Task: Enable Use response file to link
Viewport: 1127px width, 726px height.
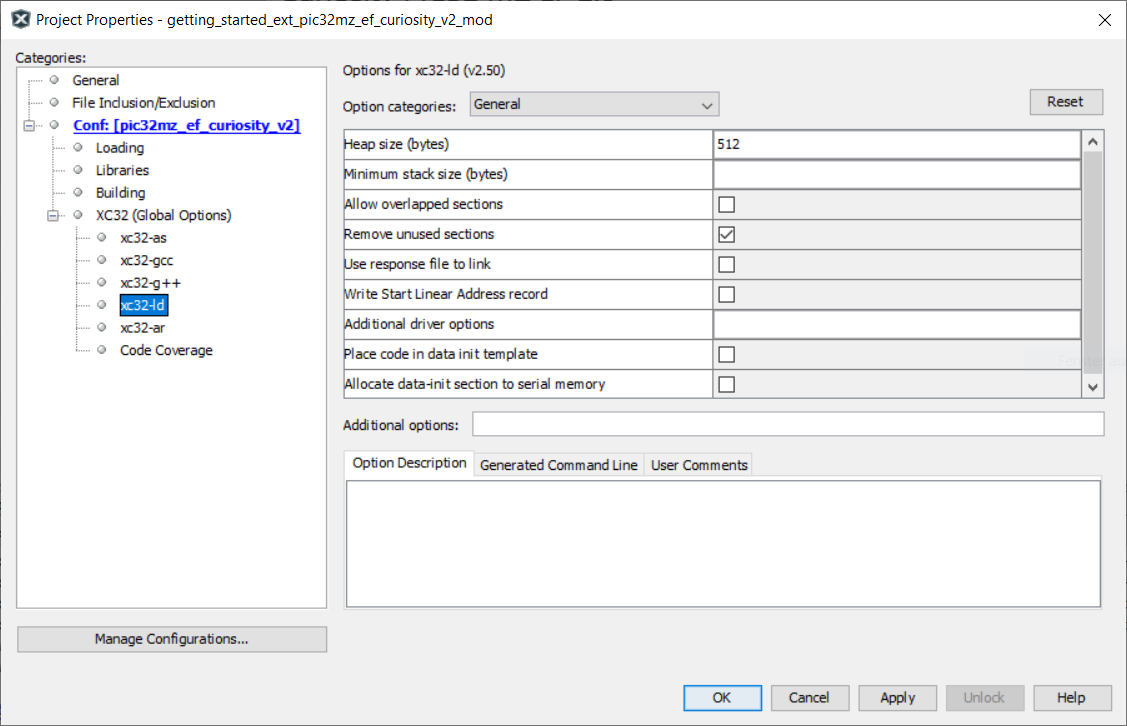Action: pyautogui.click(x=727, y=265)
